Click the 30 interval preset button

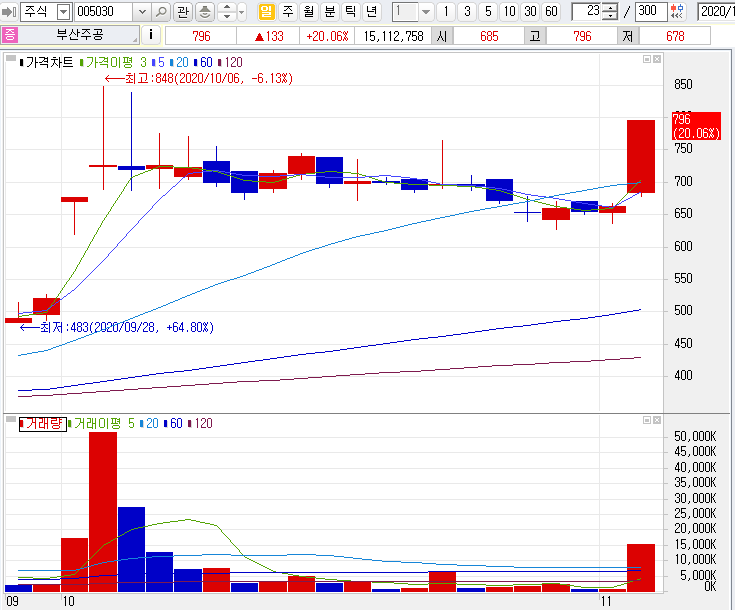point(530,11)
